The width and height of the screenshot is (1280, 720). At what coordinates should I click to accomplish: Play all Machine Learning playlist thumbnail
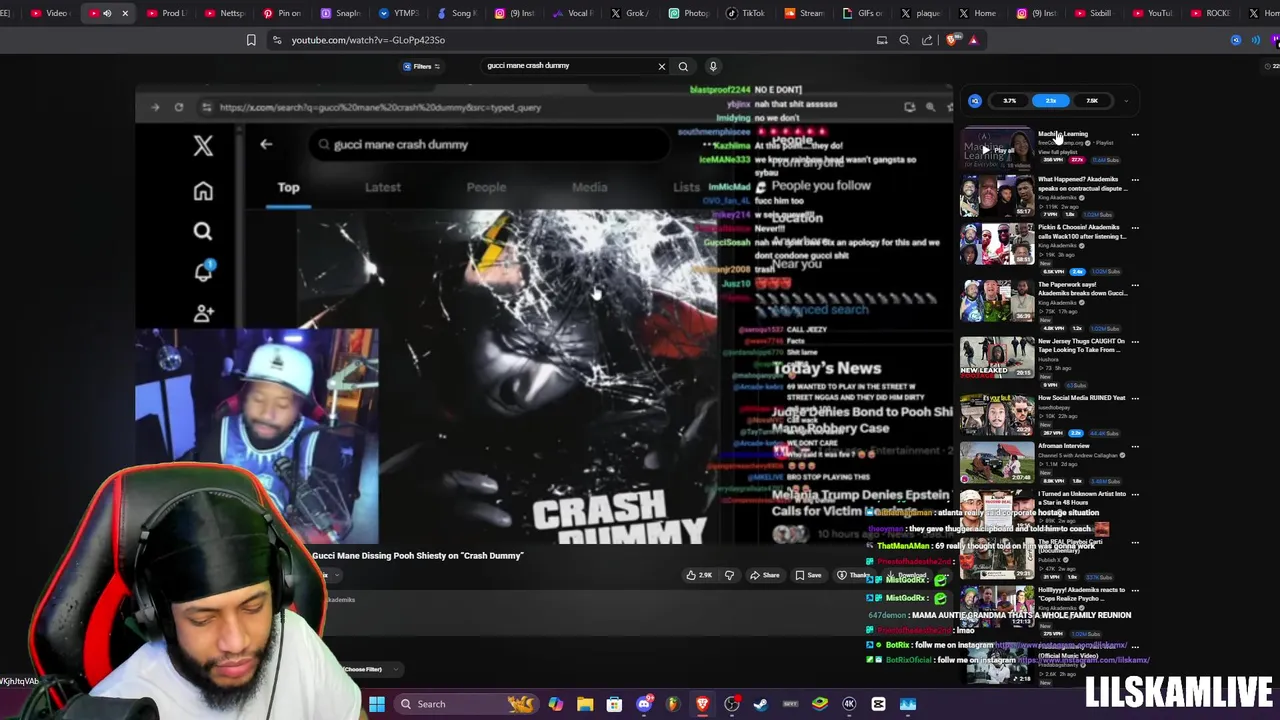997,148
